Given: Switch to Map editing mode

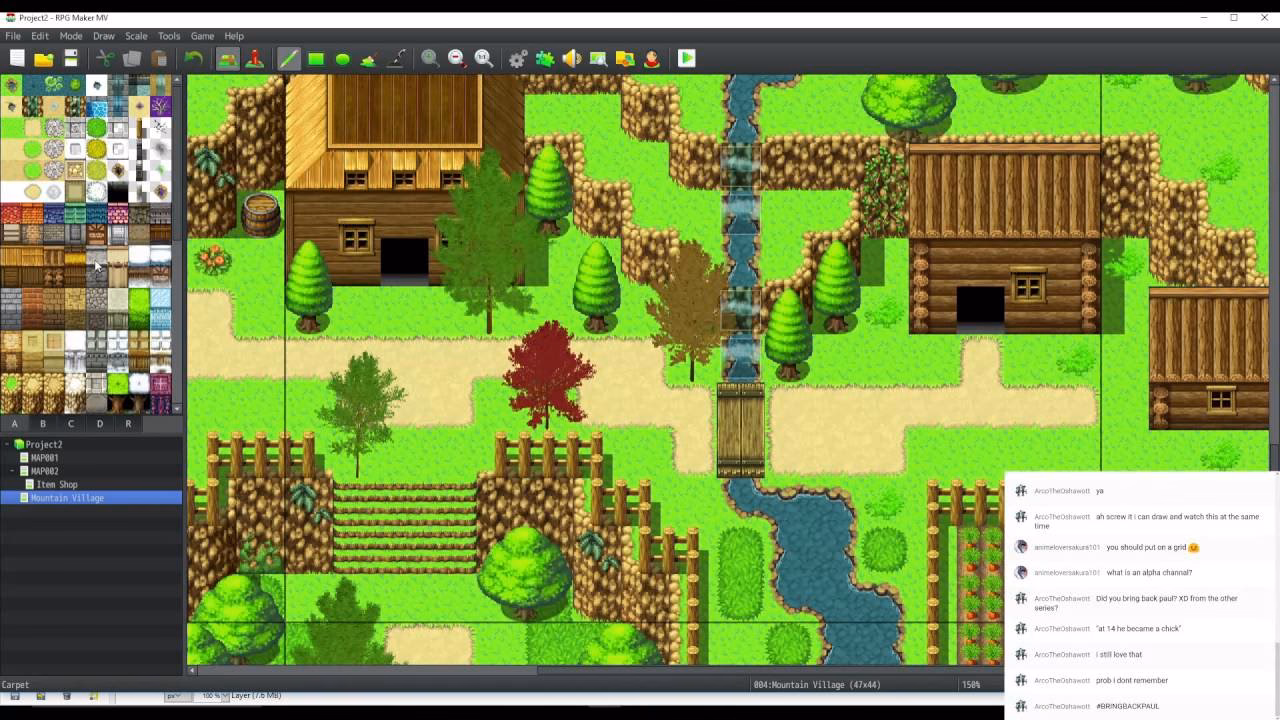Looking at the screenshot, I should tap(228, 59).
